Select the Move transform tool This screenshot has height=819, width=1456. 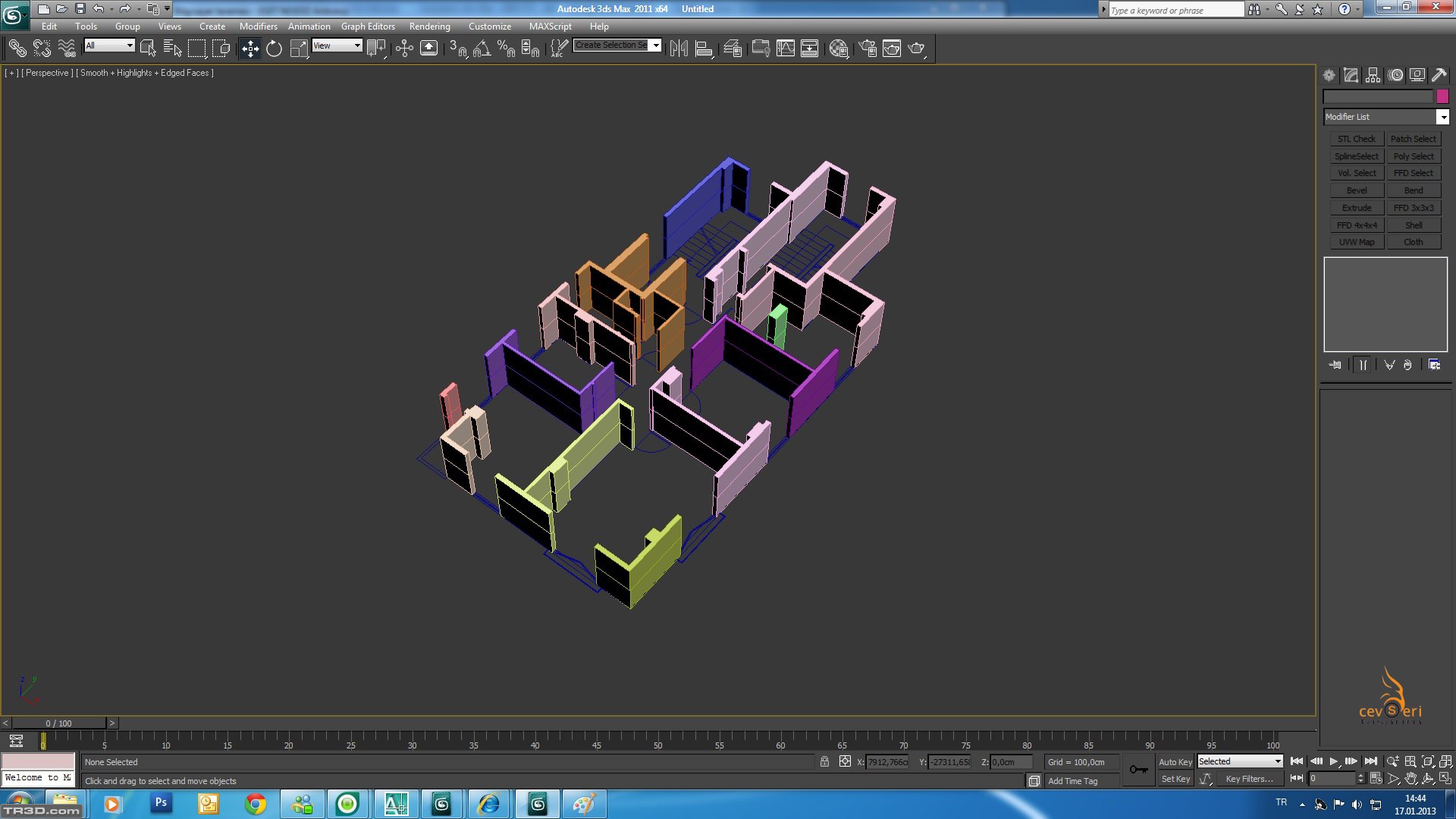point(249,49)
